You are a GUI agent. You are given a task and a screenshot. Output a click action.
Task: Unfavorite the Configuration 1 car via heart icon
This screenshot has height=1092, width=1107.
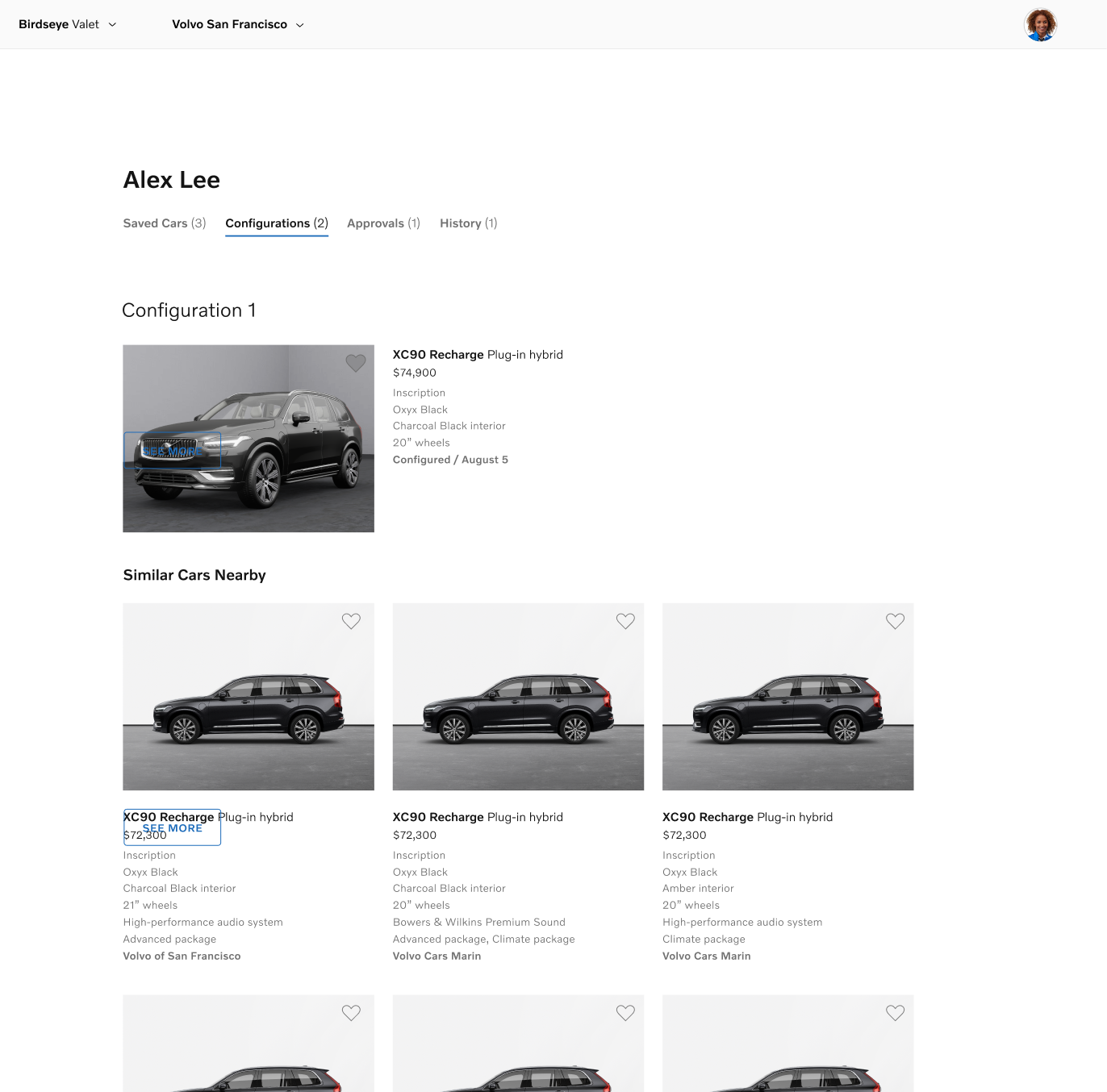coord(356,363)
